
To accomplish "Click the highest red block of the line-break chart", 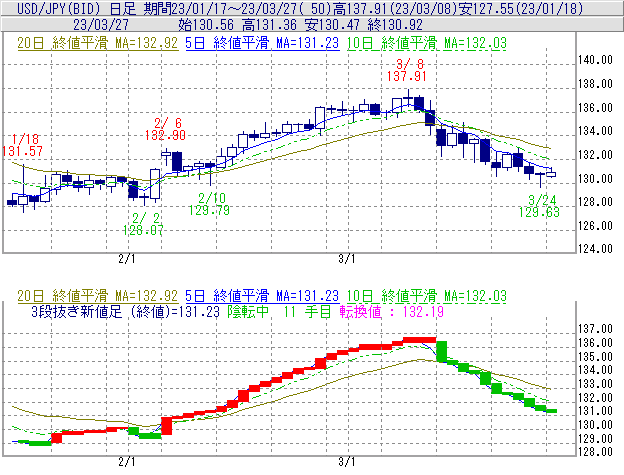I will (x=419, y=340).
